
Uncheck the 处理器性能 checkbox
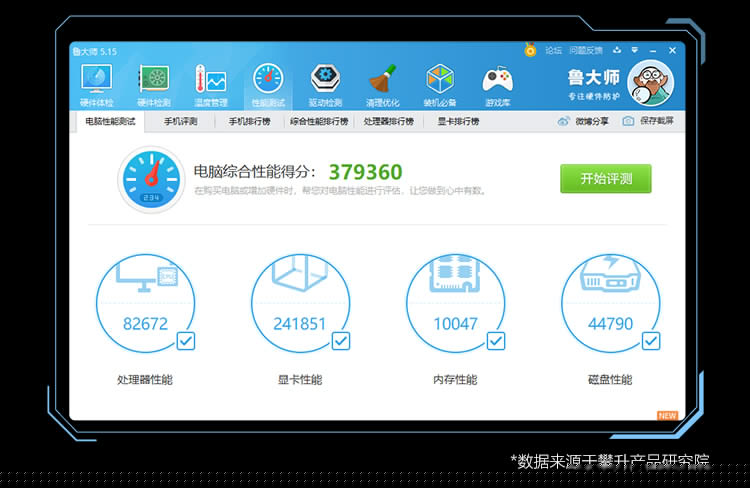pos(186,341)
